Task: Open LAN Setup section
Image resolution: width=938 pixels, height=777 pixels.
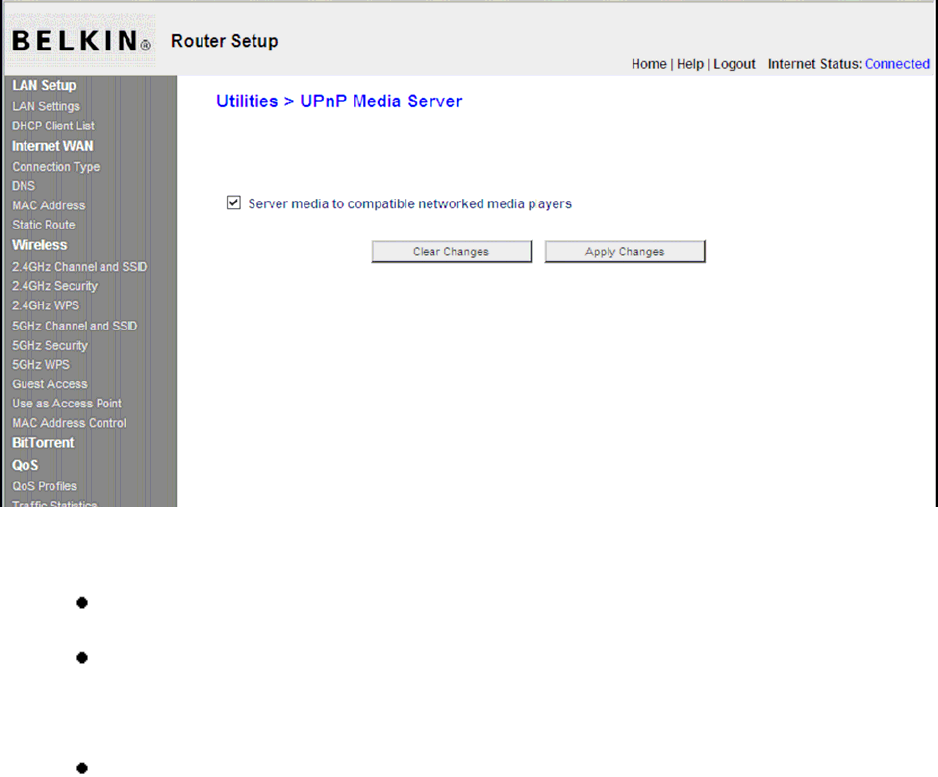Action: pos(44,86)
